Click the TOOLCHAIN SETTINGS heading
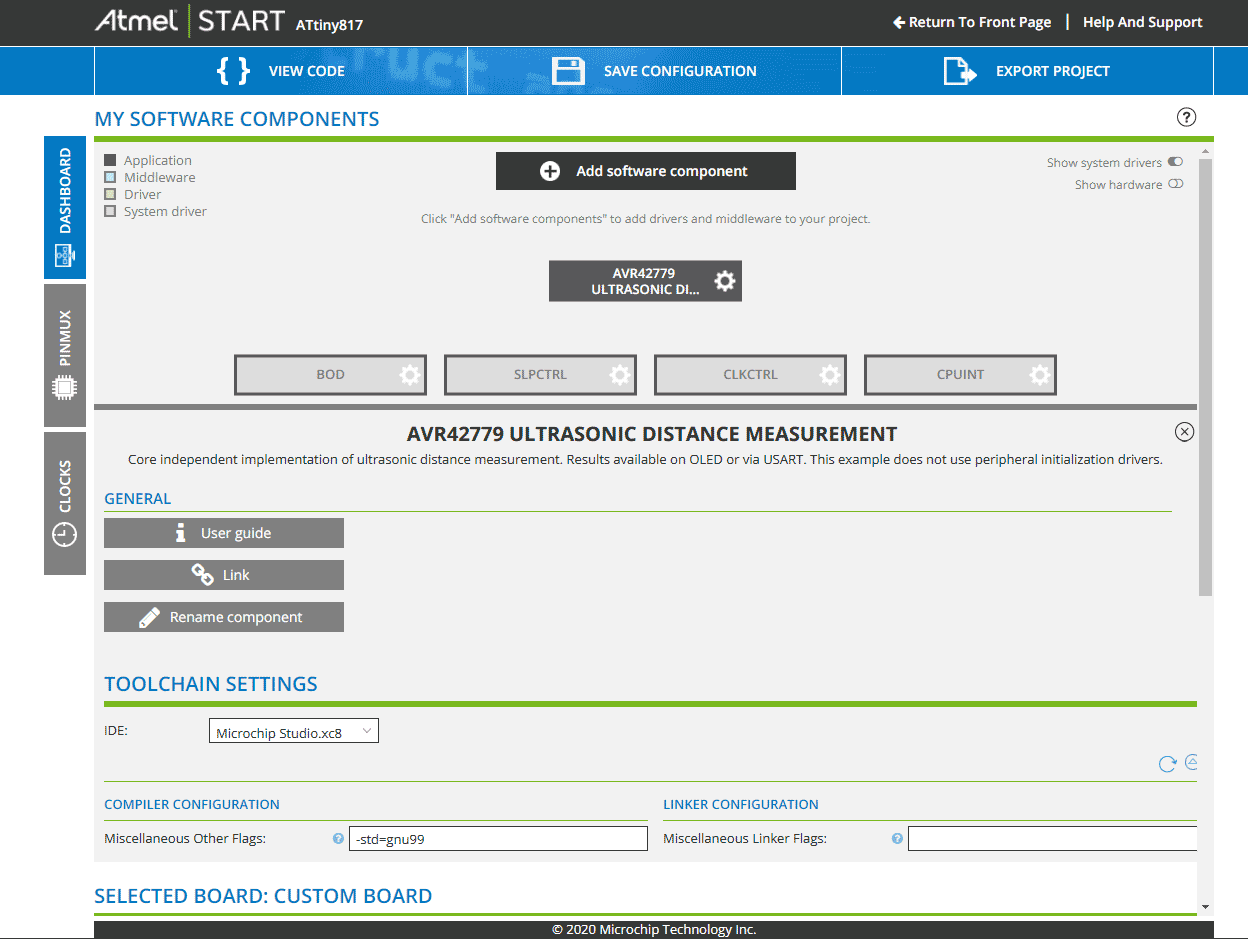This screenshot has width=1248, height=939. pyautogui.click(x=211, y=684)
